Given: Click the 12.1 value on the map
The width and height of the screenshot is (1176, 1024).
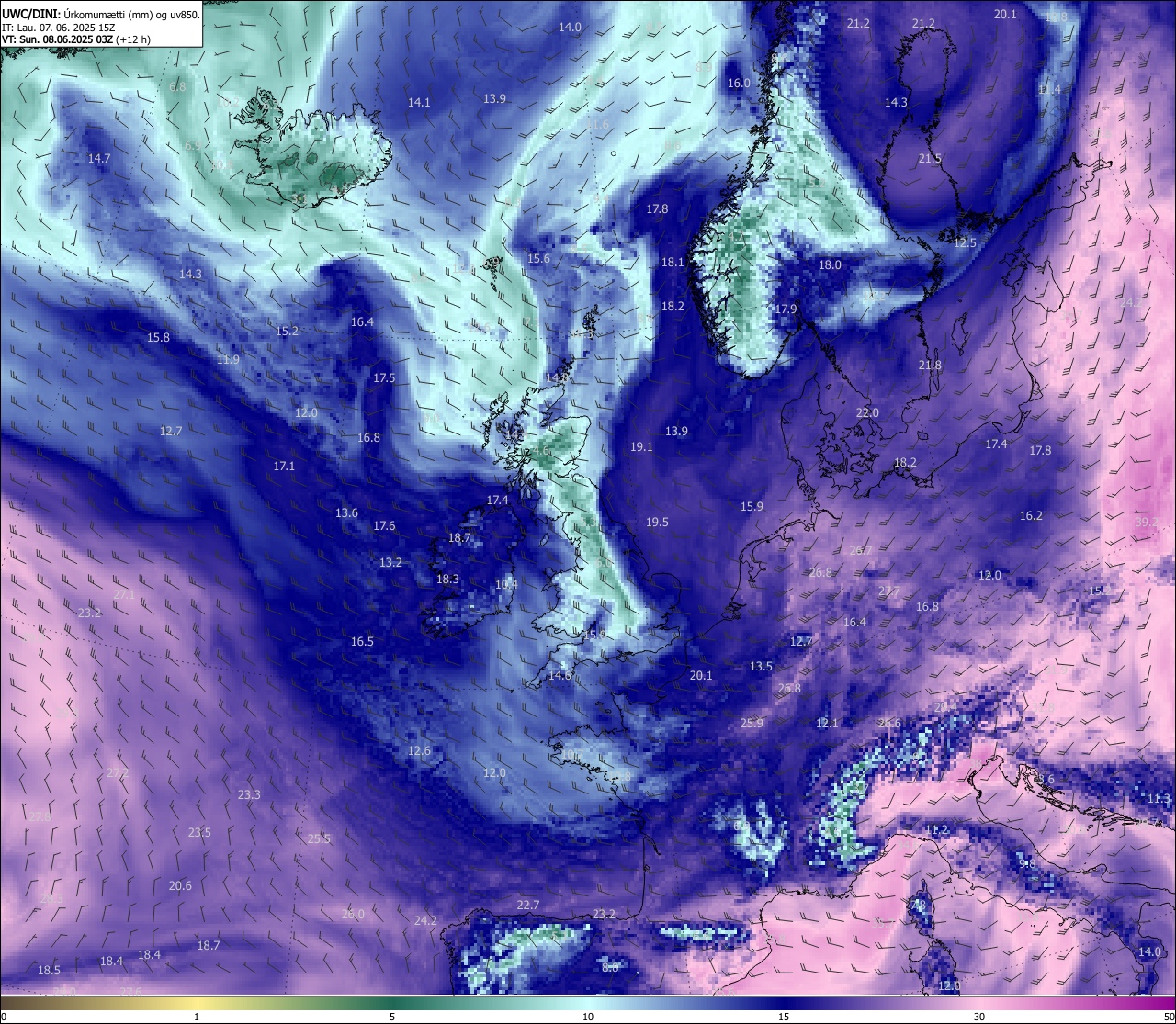Looking at the screenshot, I should (x=827, y=724).
